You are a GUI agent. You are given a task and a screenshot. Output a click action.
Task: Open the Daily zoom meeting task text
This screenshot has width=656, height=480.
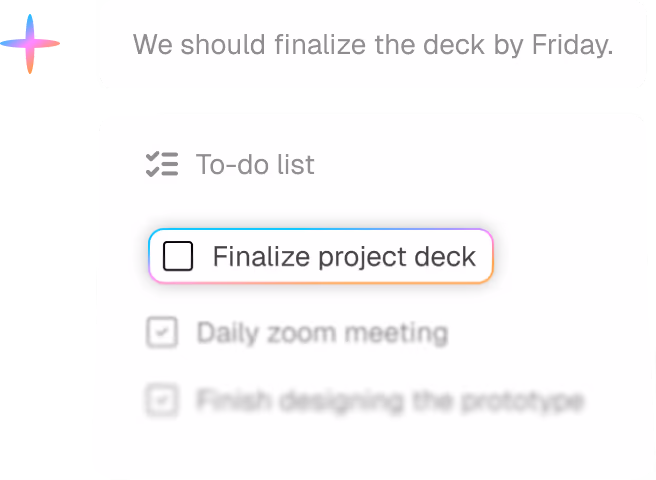pos(323,334)
